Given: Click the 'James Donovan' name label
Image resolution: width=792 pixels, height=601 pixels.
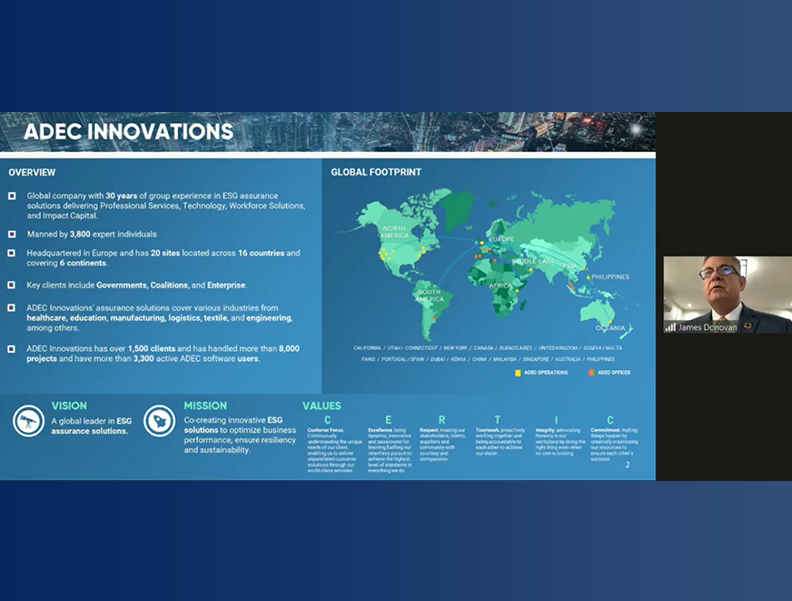Looking at the screenshot, I should tap(707, 327).
